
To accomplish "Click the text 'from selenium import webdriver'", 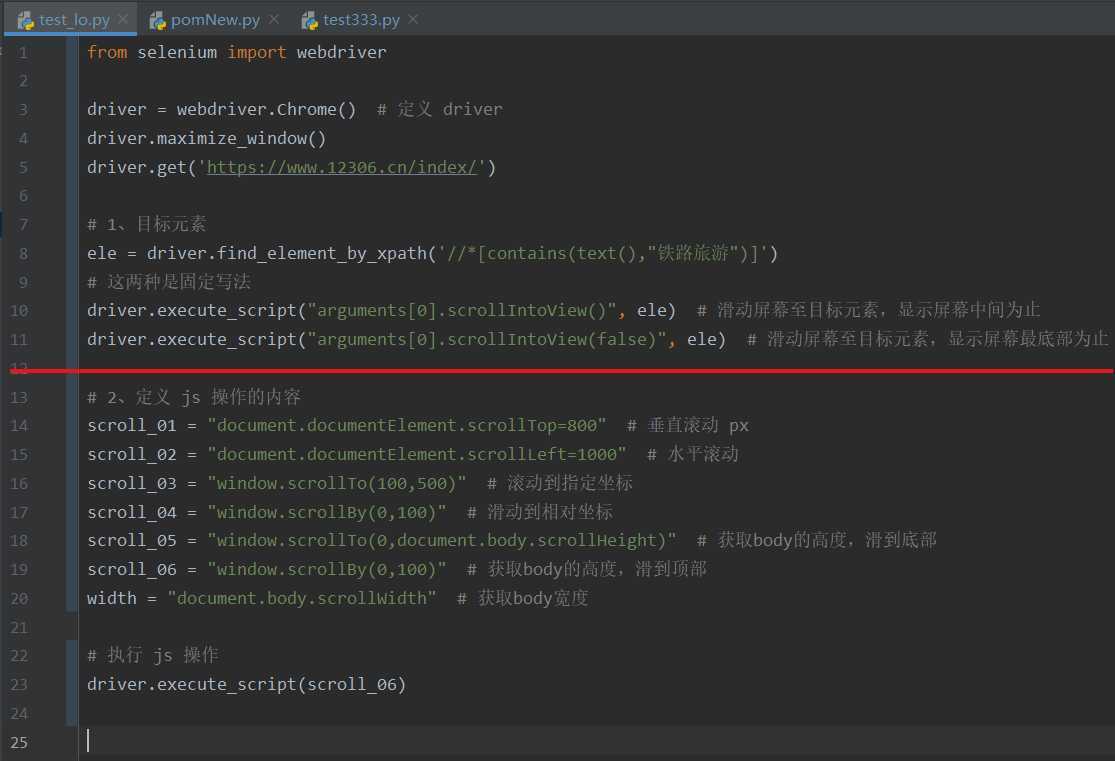I will click(237, 53).
